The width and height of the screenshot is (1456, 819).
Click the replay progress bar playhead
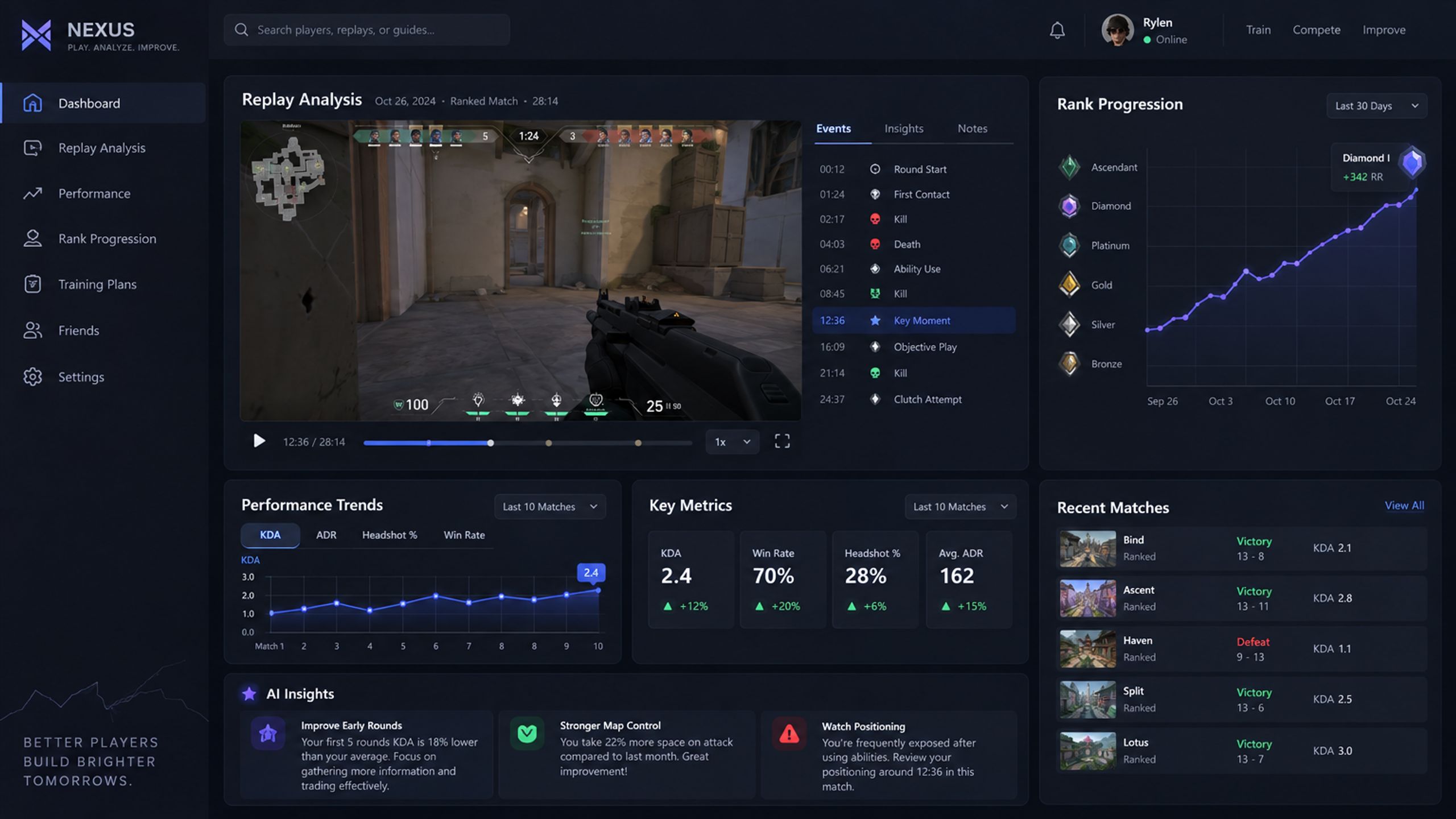click(x=490, y=442)
